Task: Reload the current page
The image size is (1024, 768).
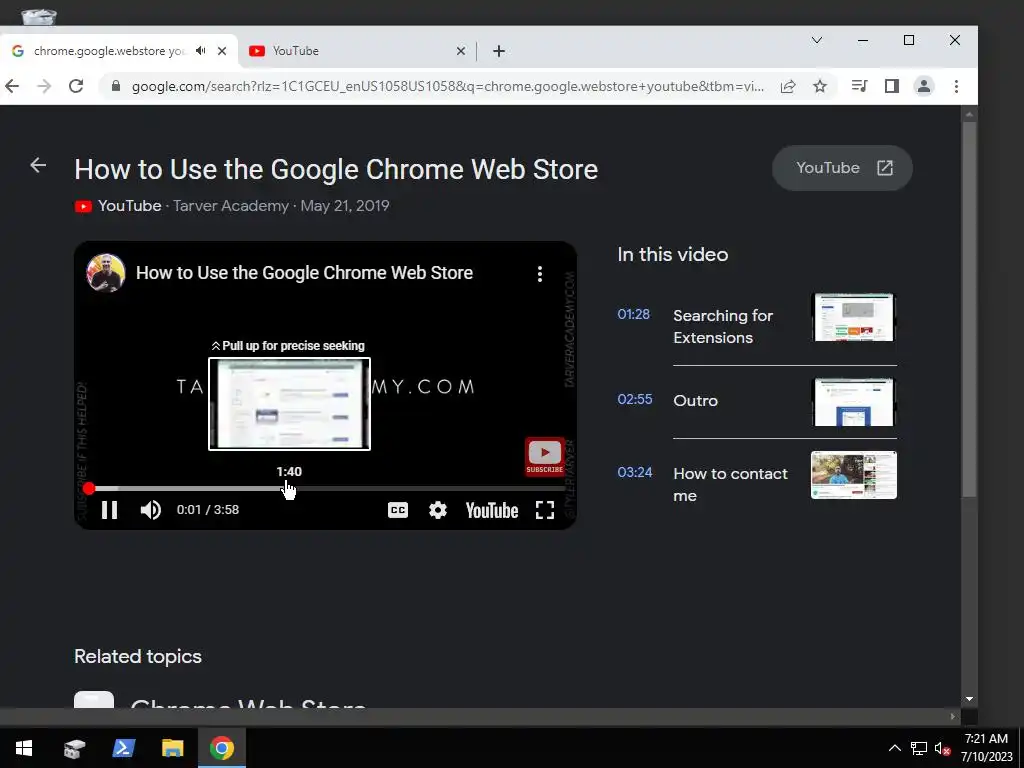Action: (76, 86)
